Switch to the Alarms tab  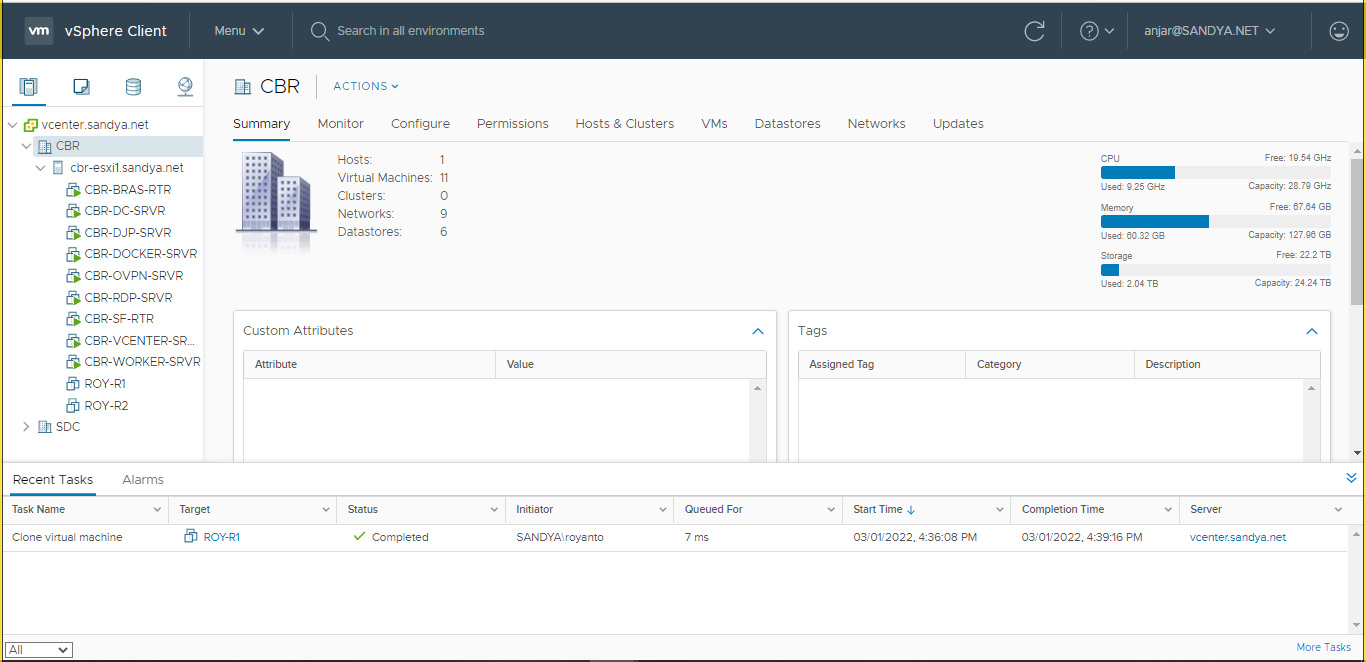point(143,480)
